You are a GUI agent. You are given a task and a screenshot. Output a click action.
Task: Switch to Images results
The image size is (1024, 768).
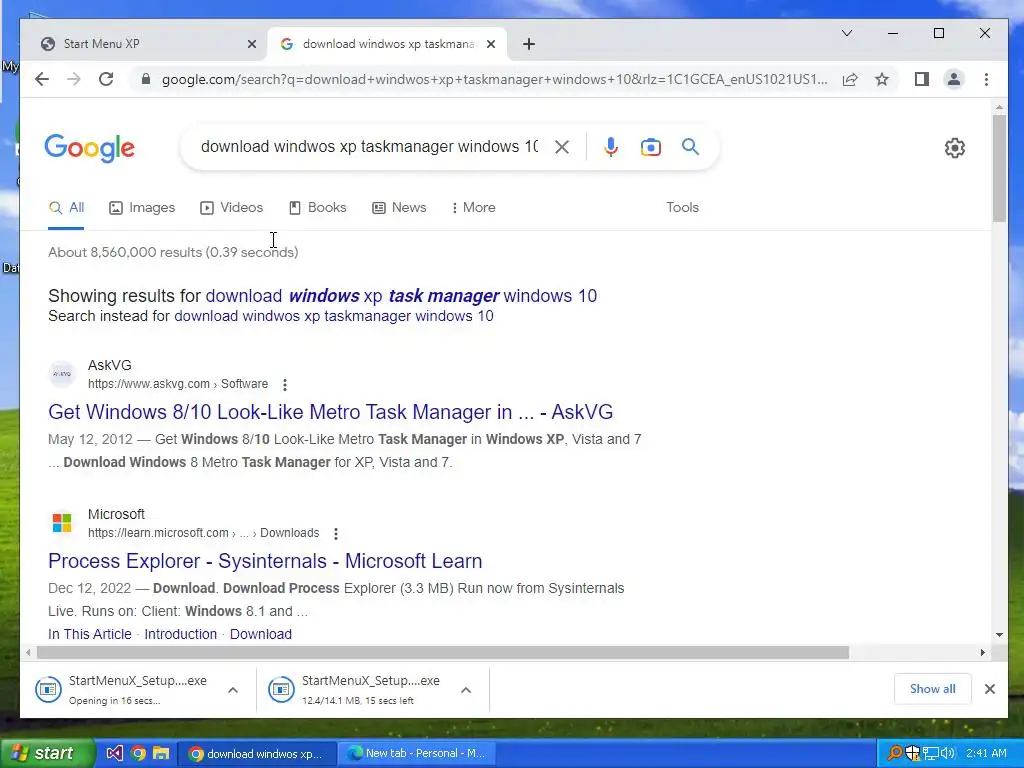pos(142,208)
